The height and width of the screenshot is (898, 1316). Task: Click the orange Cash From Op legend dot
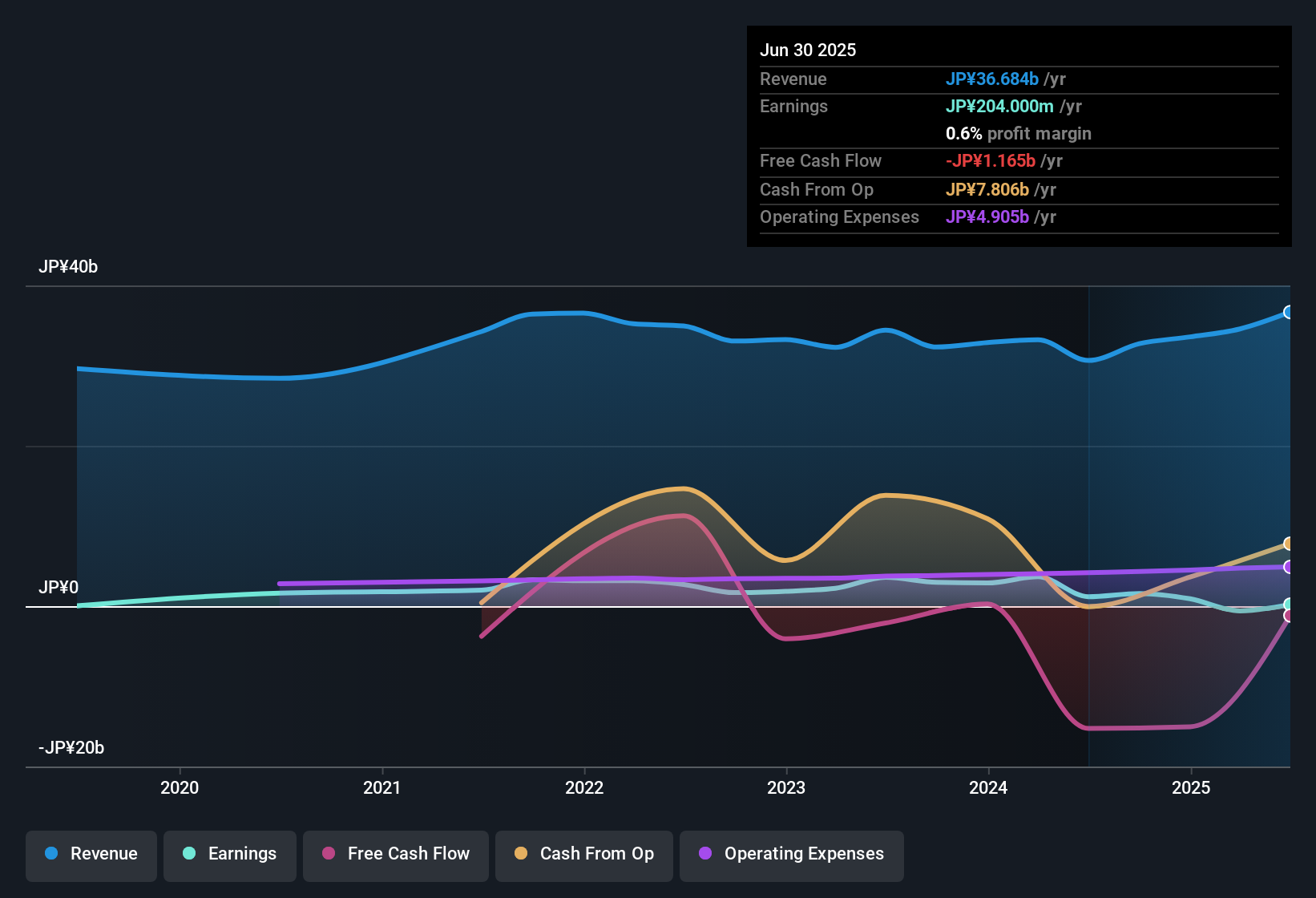click(x=521, y=854)
